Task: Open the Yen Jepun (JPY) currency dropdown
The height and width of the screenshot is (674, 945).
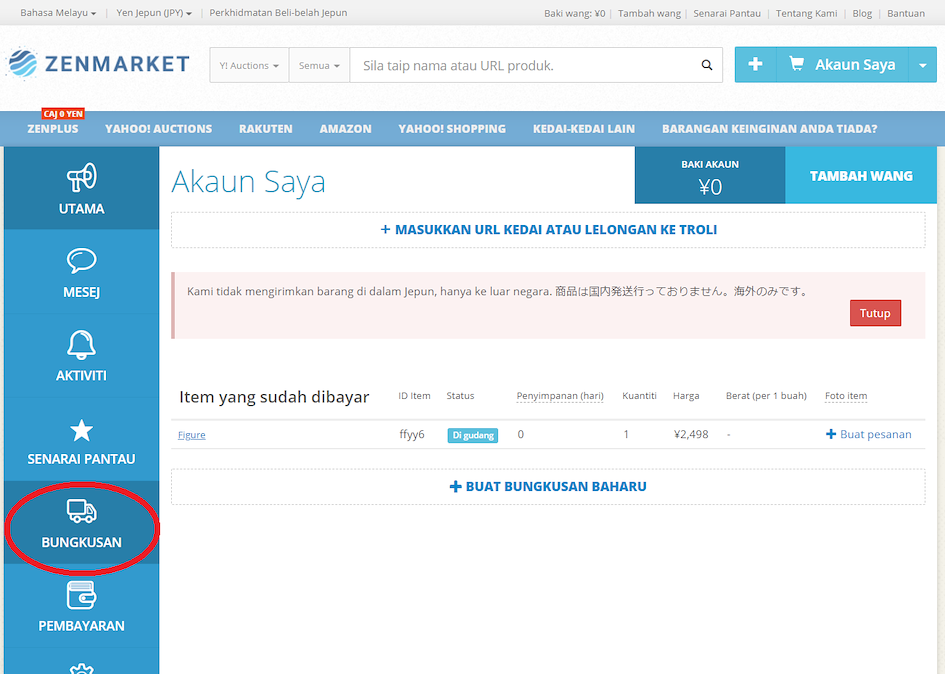Action: tap(154, 13)
